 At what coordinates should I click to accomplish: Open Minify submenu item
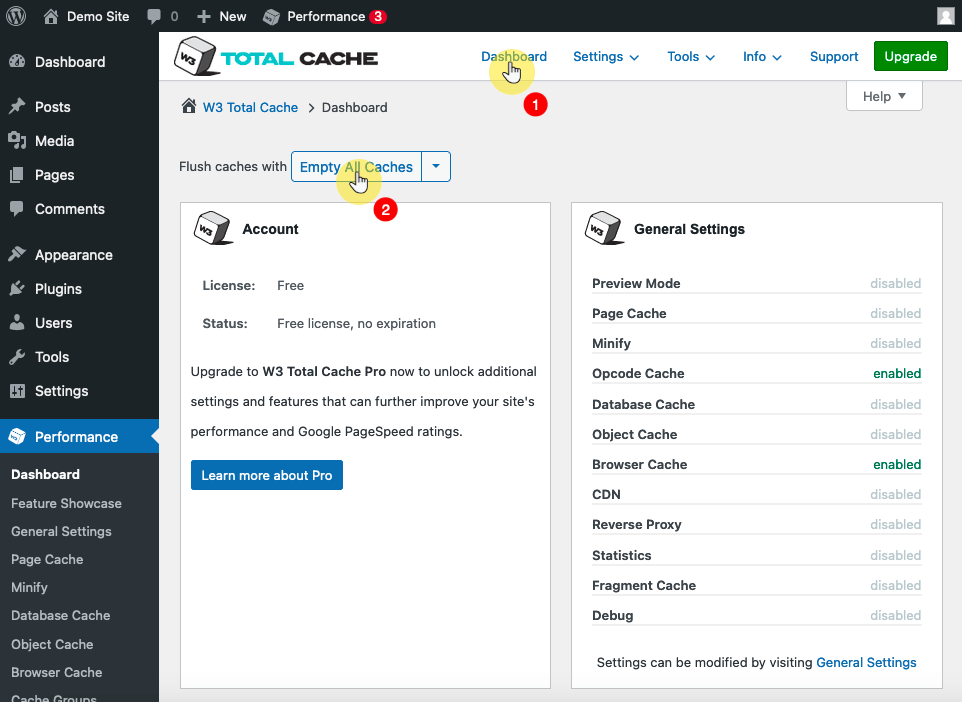pos(29,587)
